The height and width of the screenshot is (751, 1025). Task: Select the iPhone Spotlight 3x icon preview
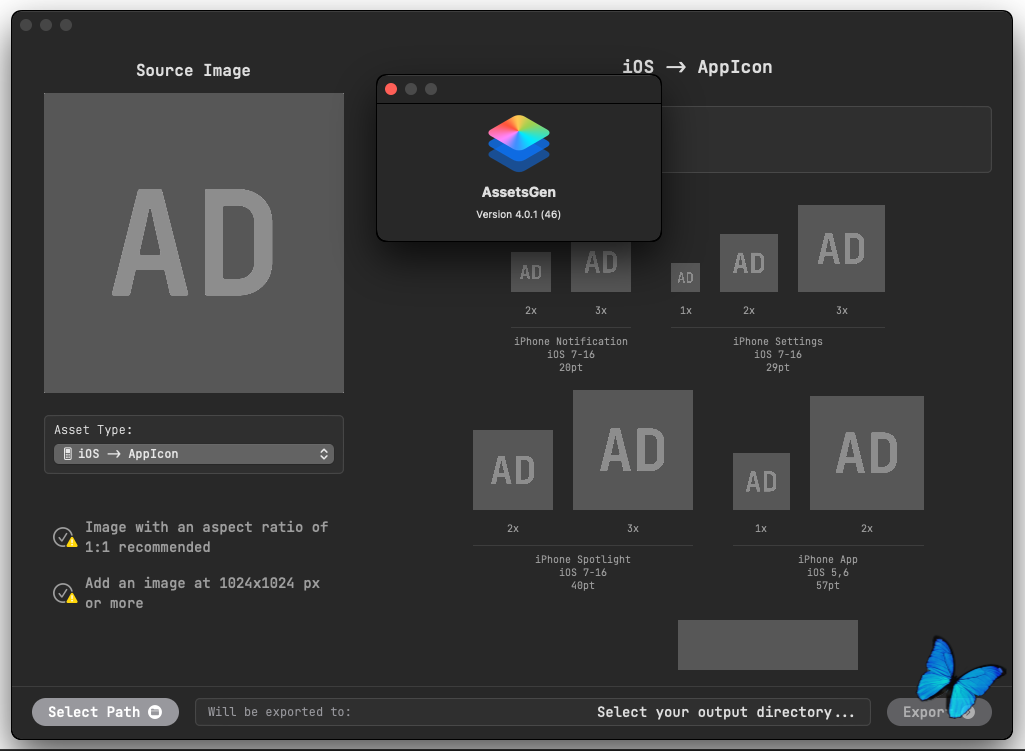coord(632,450)
